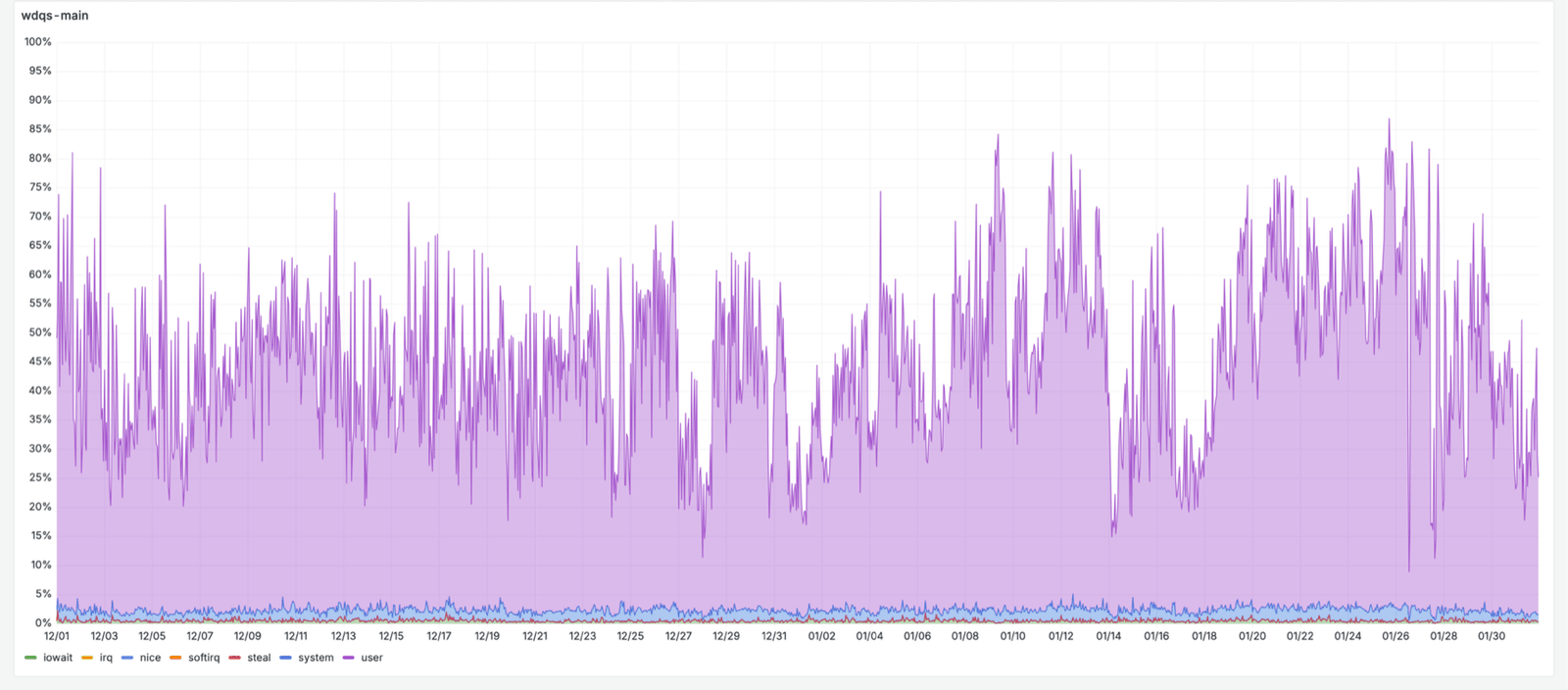
Task: Click the 01/30 date on the x-axis
Action: 1491,636
